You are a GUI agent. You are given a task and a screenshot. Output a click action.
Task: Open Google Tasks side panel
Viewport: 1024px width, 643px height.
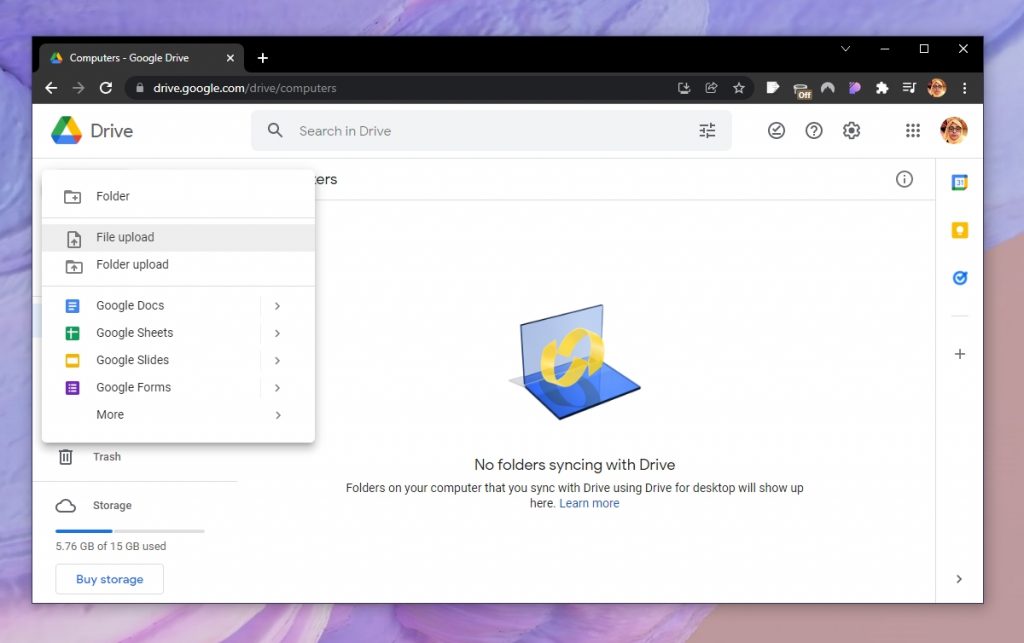[959, 278]
